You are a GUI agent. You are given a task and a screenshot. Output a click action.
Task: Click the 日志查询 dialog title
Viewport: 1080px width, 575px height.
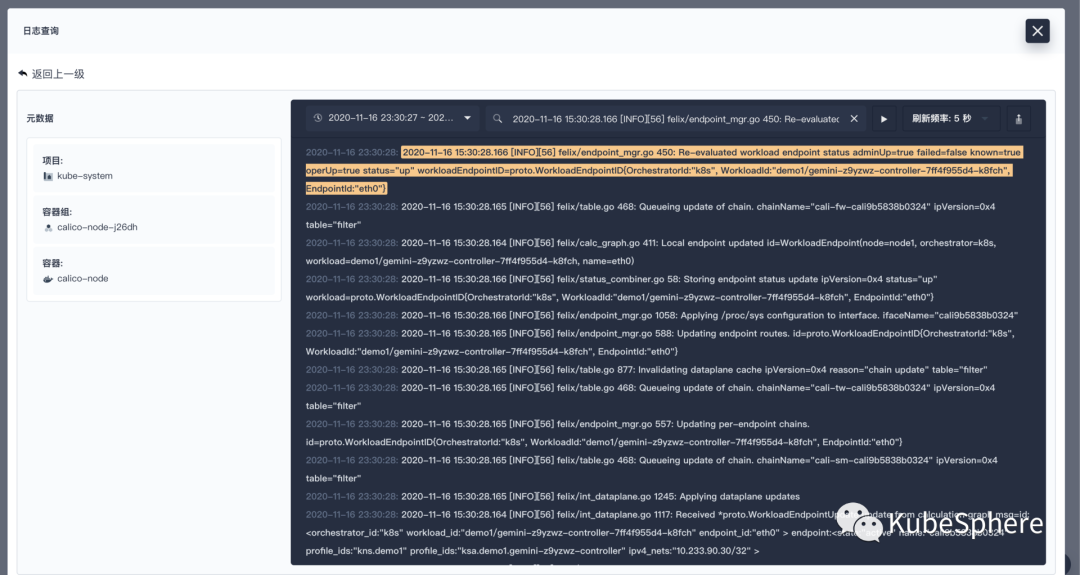(41, 31)
